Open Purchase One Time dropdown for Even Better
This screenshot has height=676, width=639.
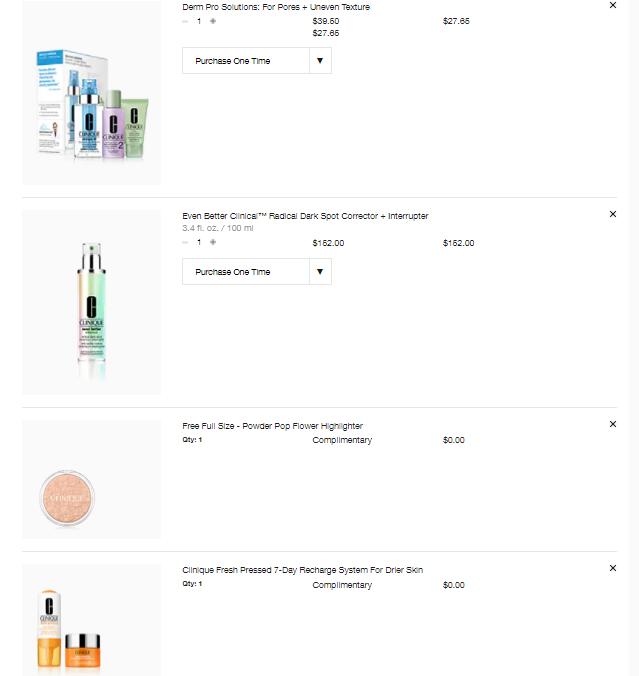point(257,272)
